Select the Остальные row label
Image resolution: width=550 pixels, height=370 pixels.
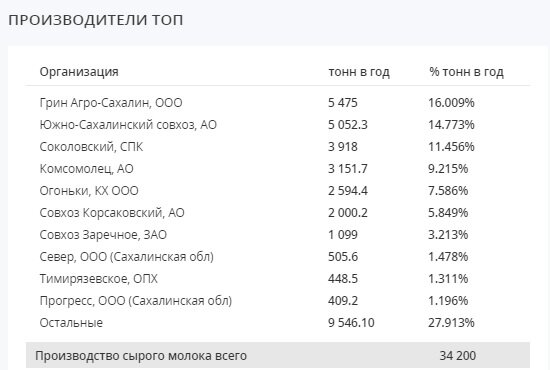[71, 323]
